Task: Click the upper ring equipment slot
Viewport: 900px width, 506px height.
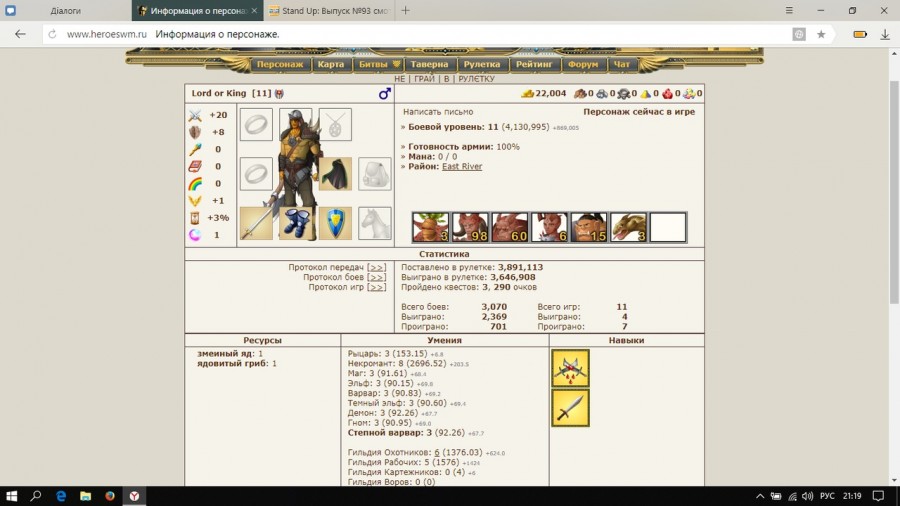Action: (x=256, y=125)
